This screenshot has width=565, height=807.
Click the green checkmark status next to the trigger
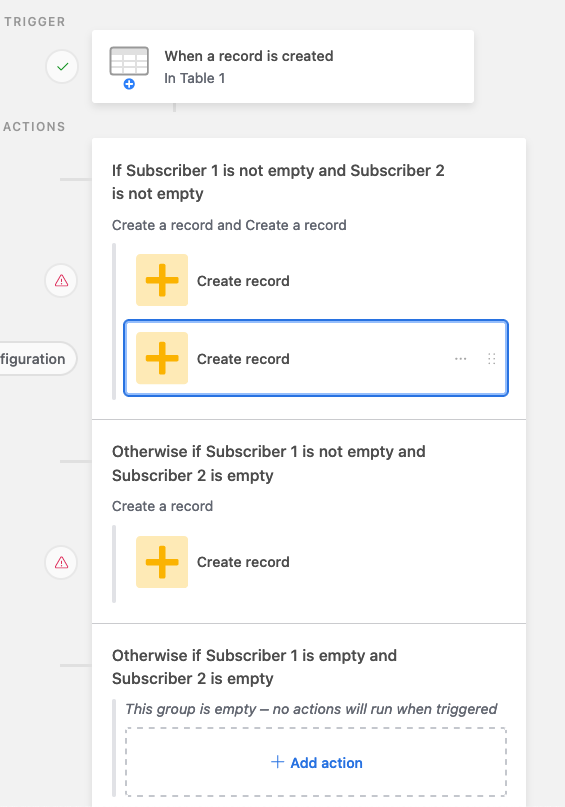coord(62,66)
